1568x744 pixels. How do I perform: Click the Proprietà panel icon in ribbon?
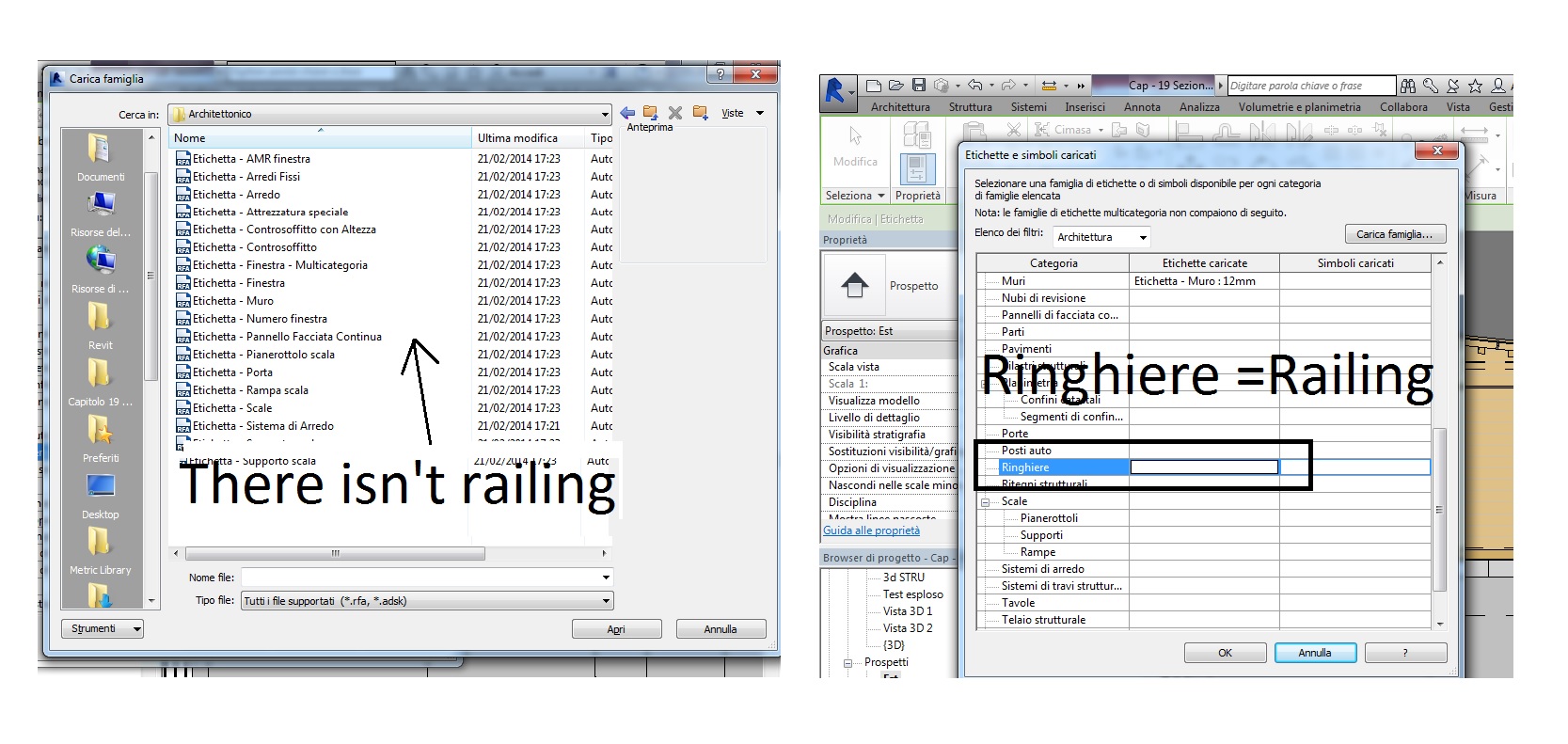pyautogui.click(x=917, y=169)
